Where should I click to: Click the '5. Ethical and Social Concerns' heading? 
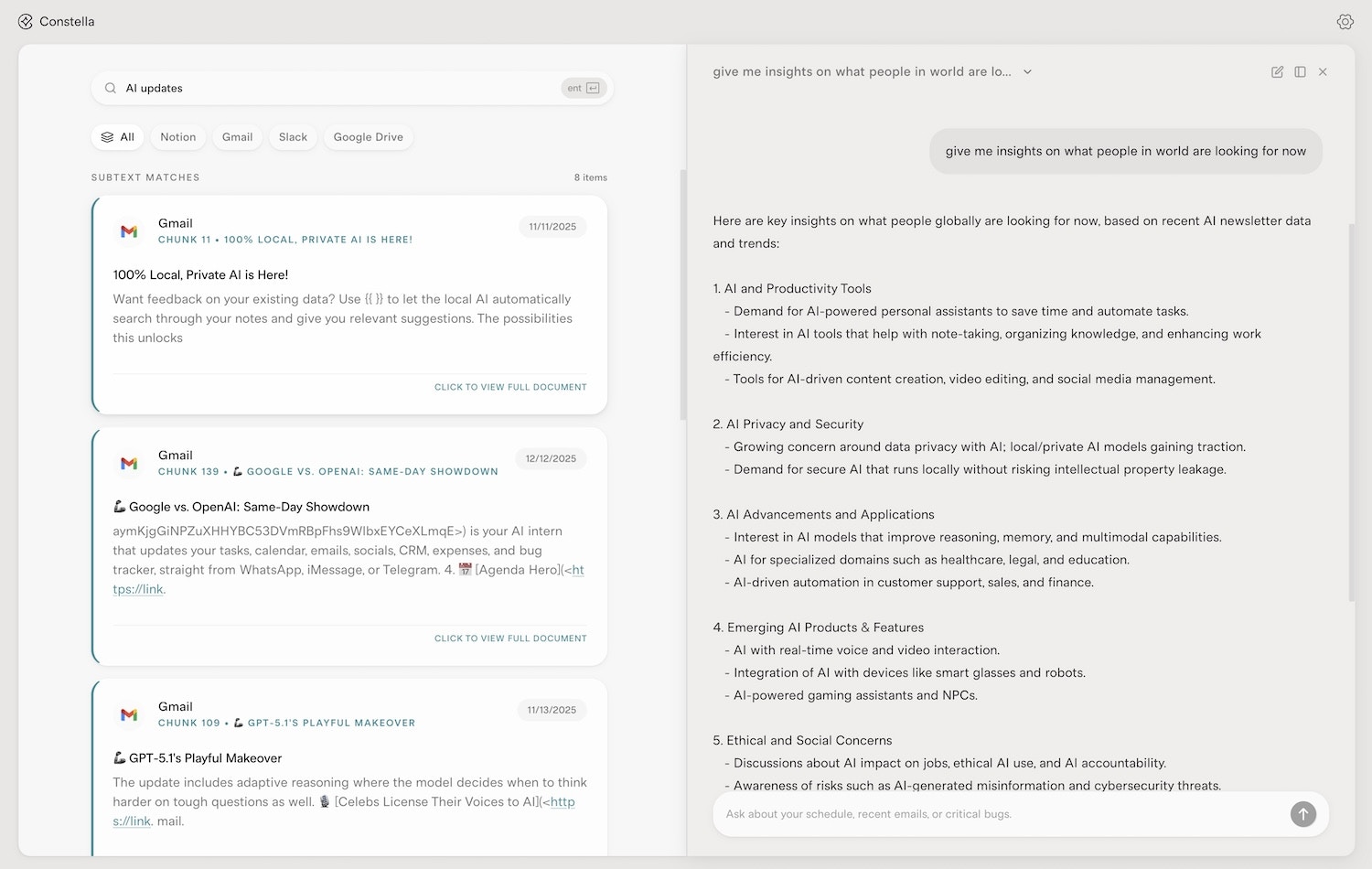[x=802, y=740]
